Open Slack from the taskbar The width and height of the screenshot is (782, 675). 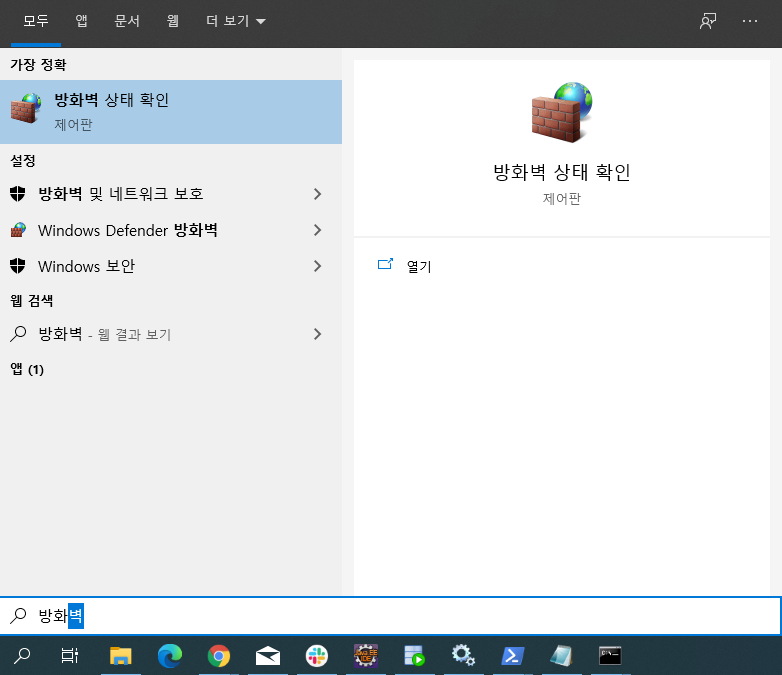[317, 656]
